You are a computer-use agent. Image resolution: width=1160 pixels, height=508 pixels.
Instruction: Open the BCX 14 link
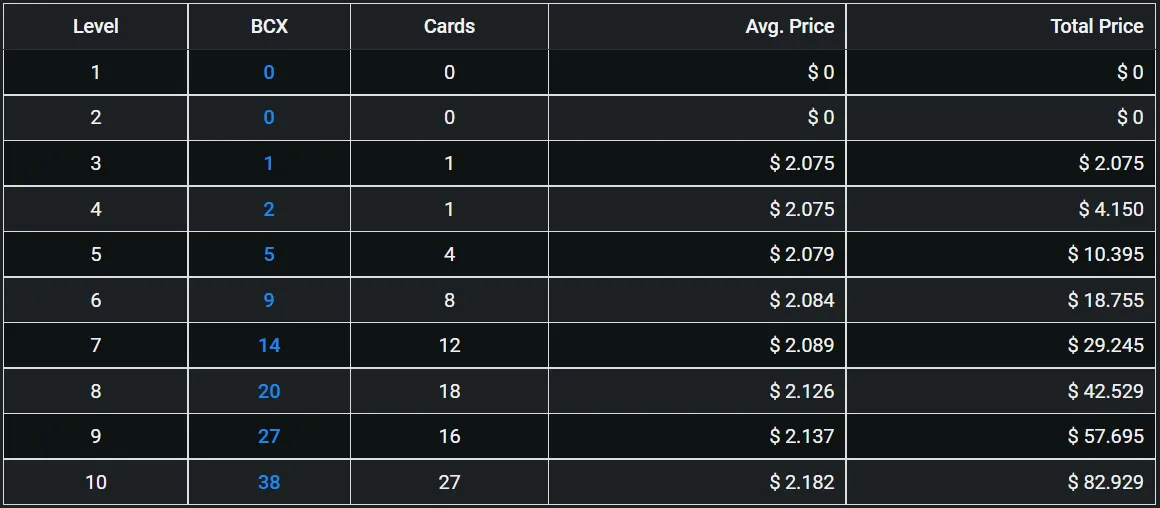coord(269,345)
